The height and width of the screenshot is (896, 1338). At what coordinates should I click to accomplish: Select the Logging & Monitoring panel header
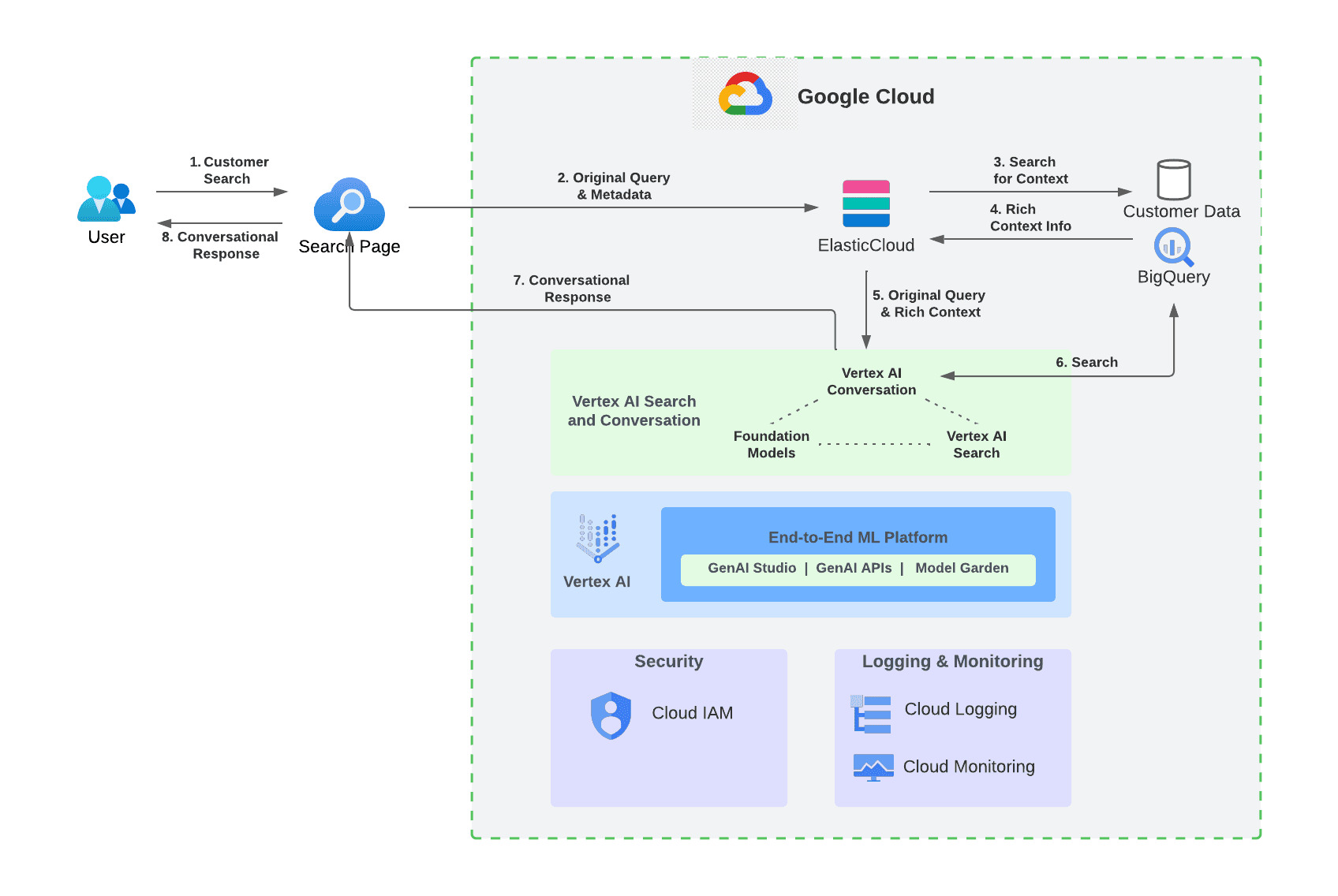[x=951, y=662]
